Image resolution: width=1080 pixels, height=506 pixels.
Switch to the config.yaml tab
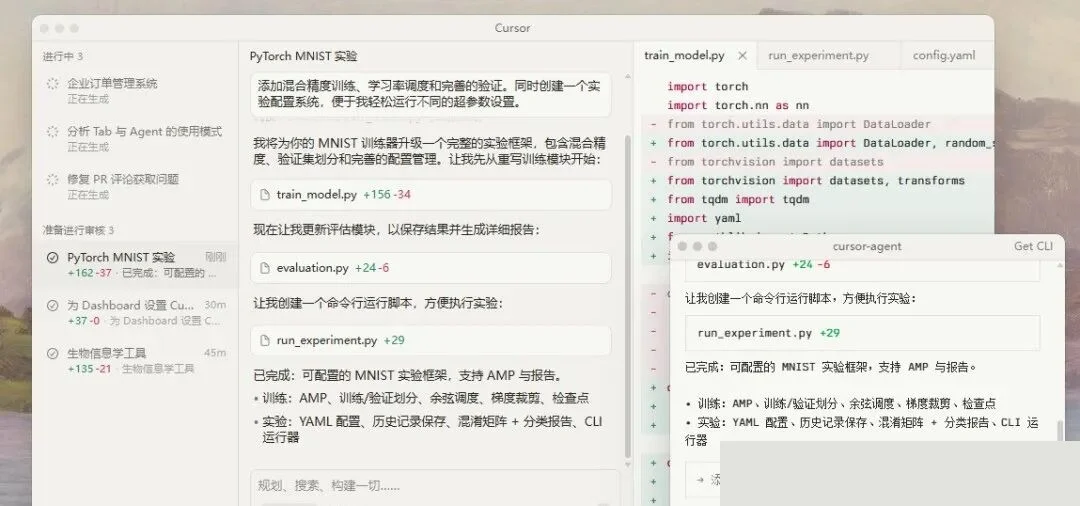pyautogui.click(x=944, y=56)
